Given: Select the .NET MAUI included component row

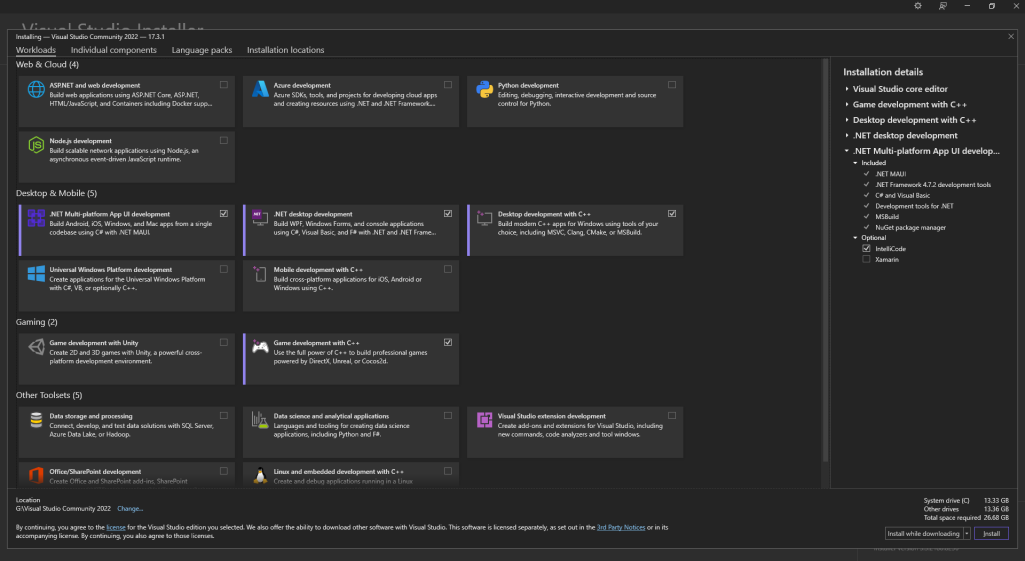Looking at the screenshot, I should tap(891, 174).
